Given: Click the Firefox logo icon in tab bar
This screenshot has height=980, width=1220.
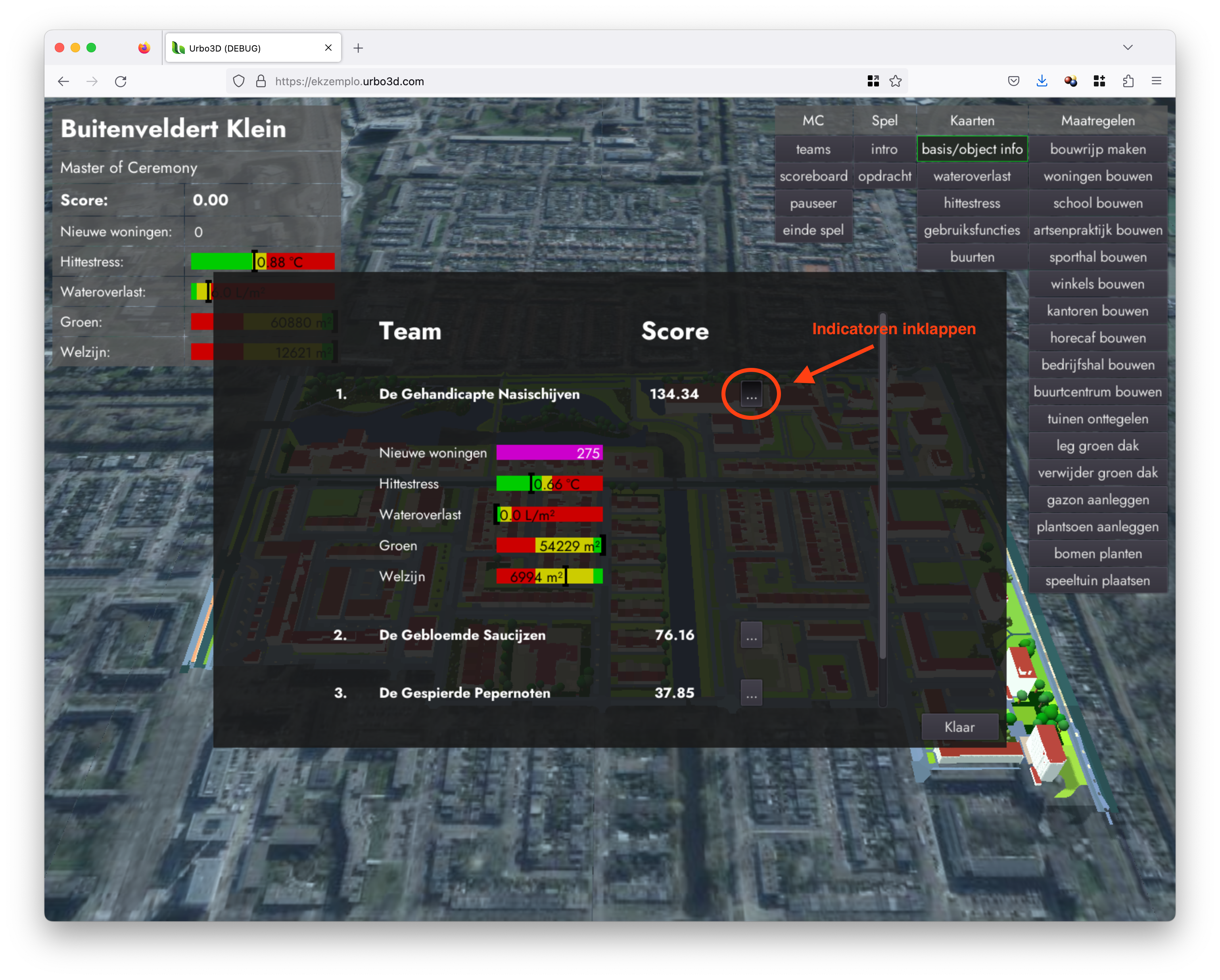Looking at the screenshot, I should tap(144, 48).
